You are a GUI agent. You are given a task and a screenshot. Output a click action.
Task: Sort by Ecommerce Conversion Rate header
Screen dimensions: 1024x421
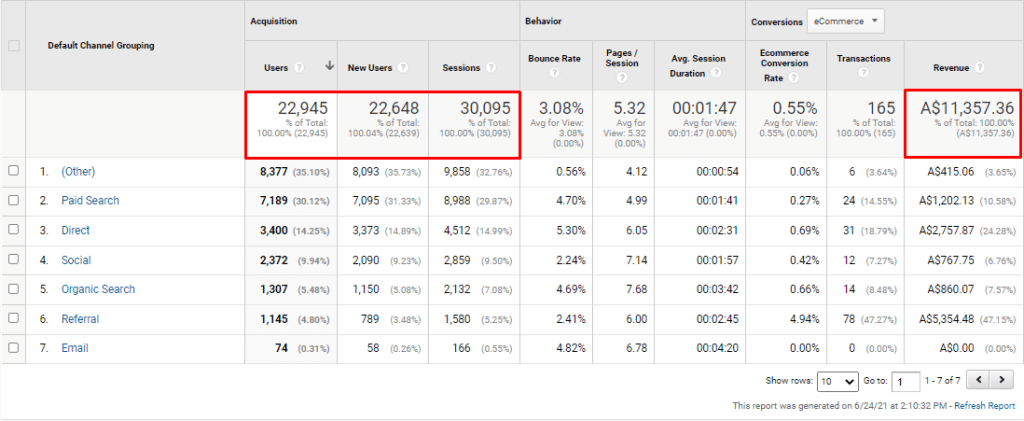[x=784, y=63]
